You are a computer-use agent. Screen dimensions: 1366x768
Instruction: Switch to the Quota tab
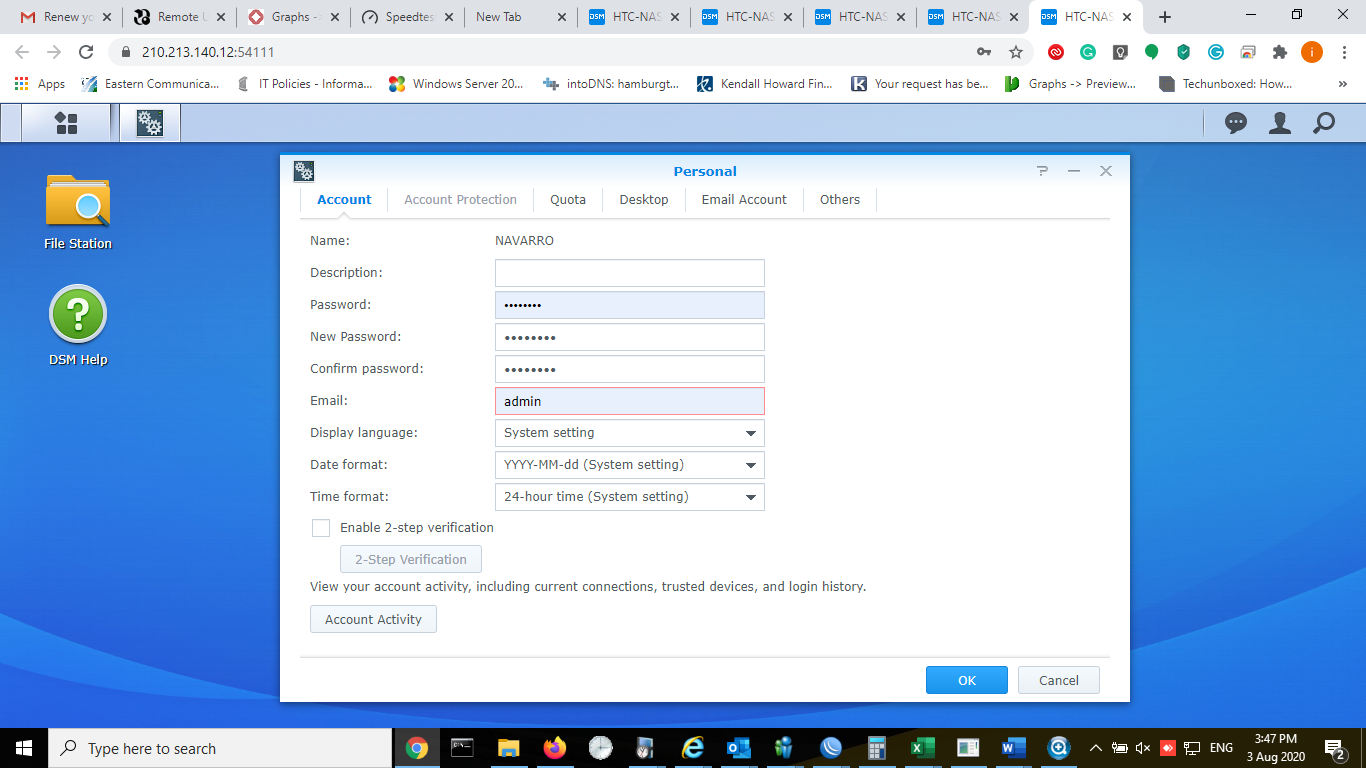pyautogui.click(x=568, y=200)
